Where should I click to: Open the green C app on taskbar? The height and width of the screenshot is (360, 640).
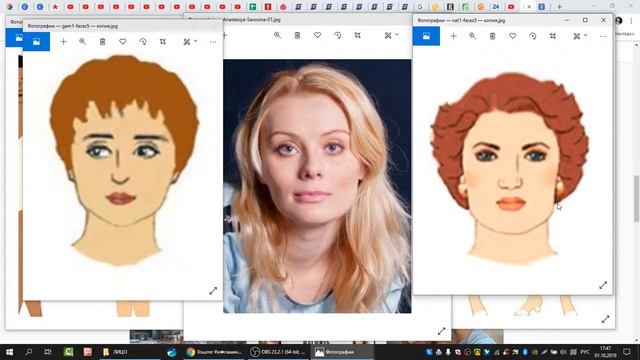(x=68, y=351)
